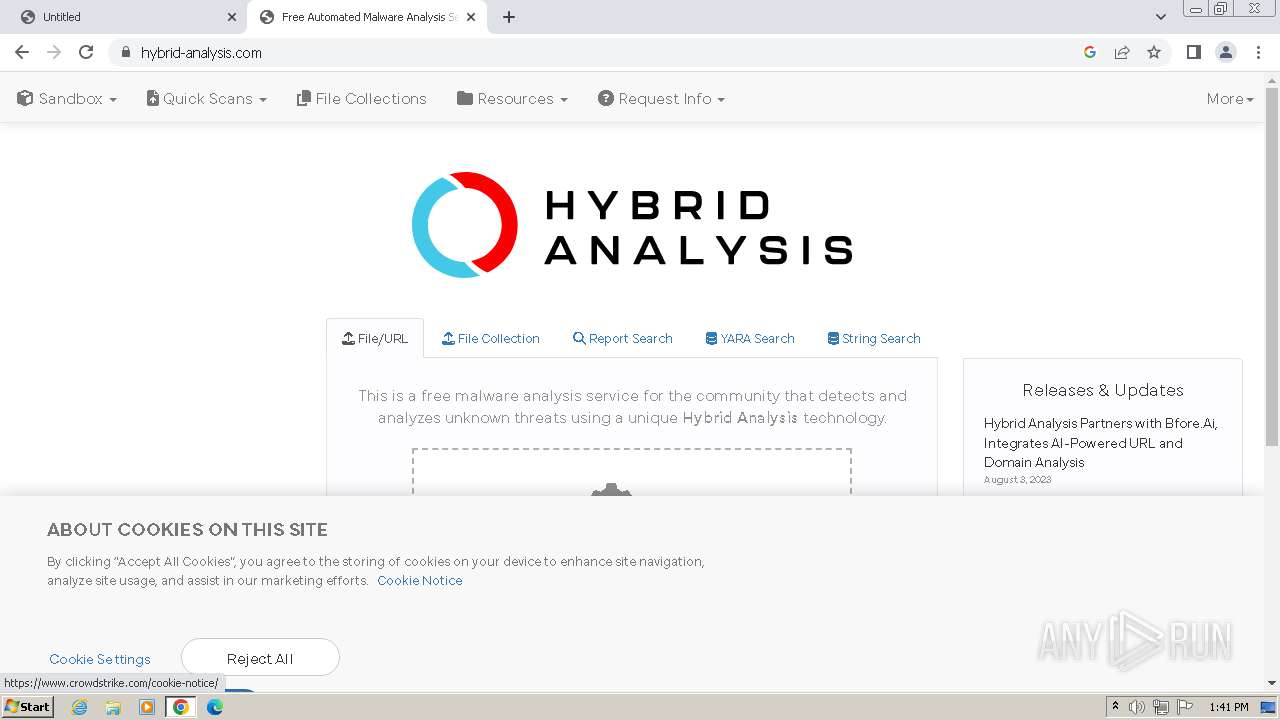The image size is (1280, 720).
Task: Switch to the Untitled tab
Action: point(125,17)
